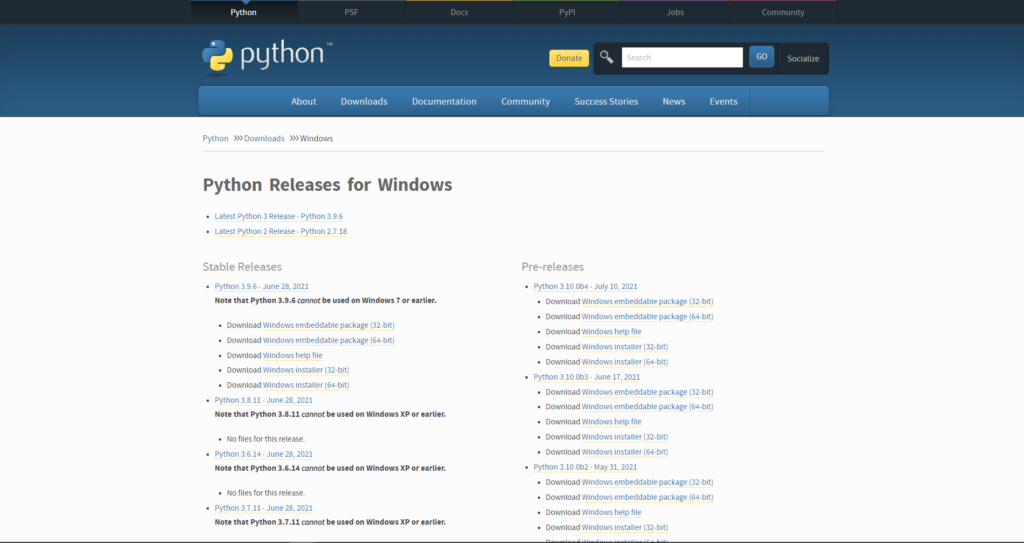The width and height of the screenshot is (1024, 543).
Task: Click the GO search button
Action: click(761, 57)
